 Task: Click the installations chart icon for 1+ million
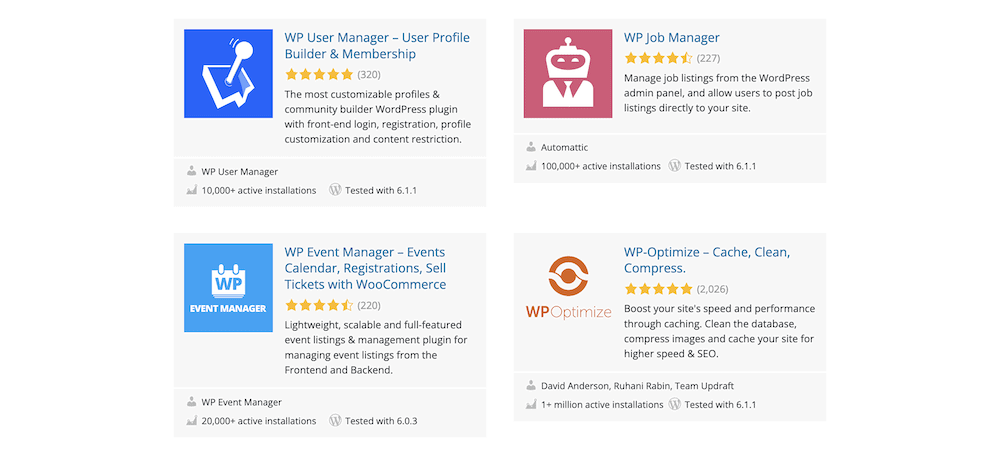[531, 404]
